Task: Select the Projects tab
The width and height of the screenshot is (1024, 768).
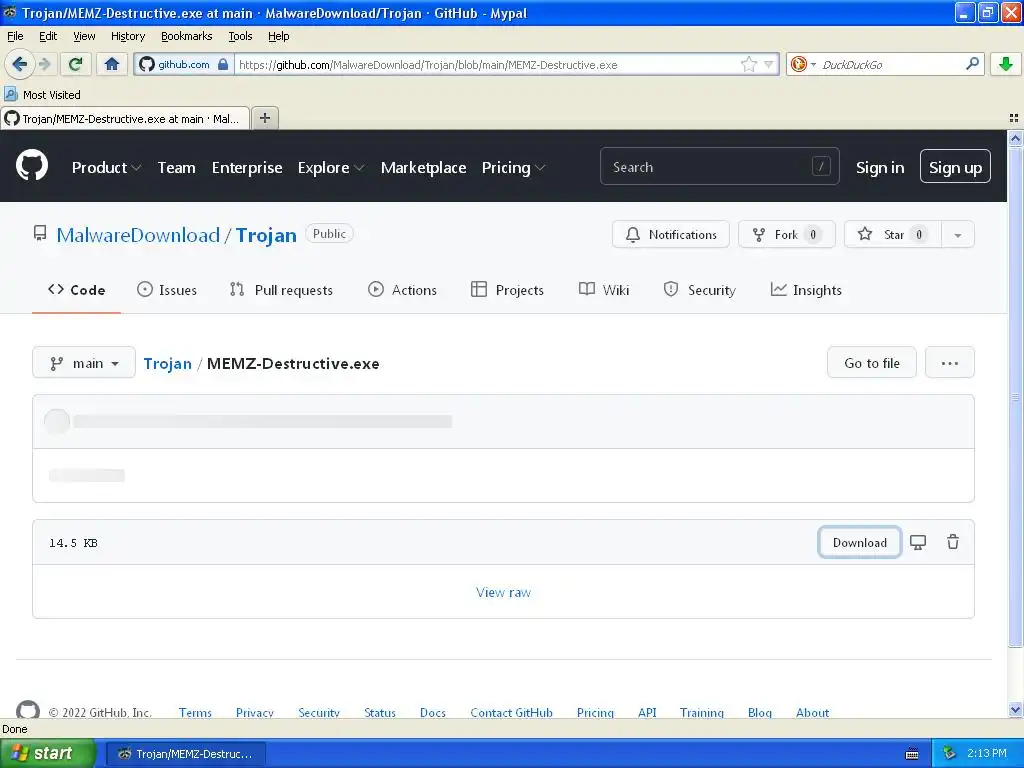Action: (x=507, y=290)
